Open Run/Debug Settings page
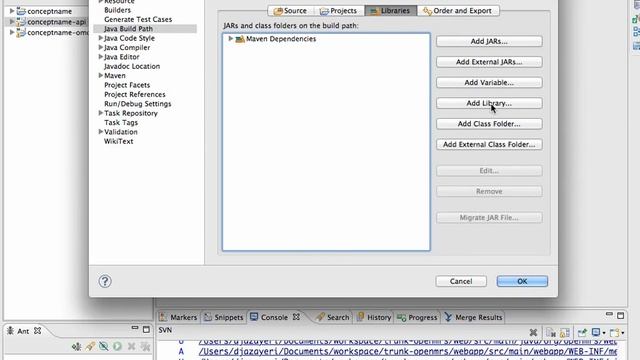This screenshot has height=360, width=640. pos(138,104)
